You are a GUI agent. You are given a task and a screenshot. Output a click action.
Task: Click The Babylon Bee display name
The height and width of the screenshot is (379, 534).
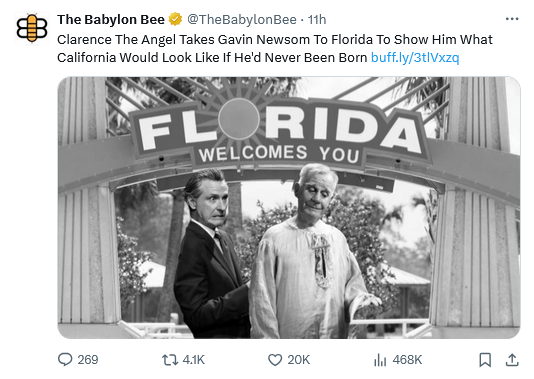[111, 19]
